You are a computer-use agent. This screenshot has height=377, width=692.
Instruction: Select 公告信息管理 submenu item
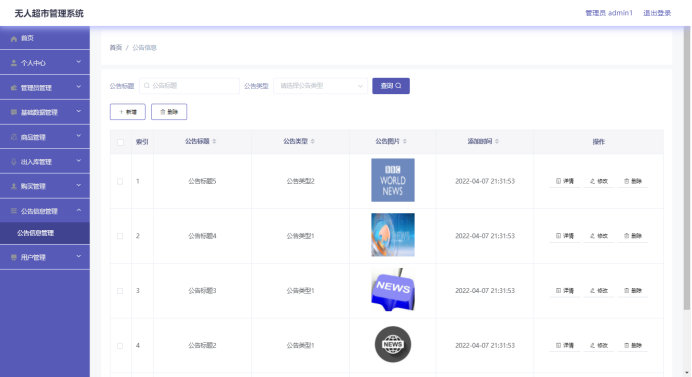pyautogui.click(x=45, y=233)
